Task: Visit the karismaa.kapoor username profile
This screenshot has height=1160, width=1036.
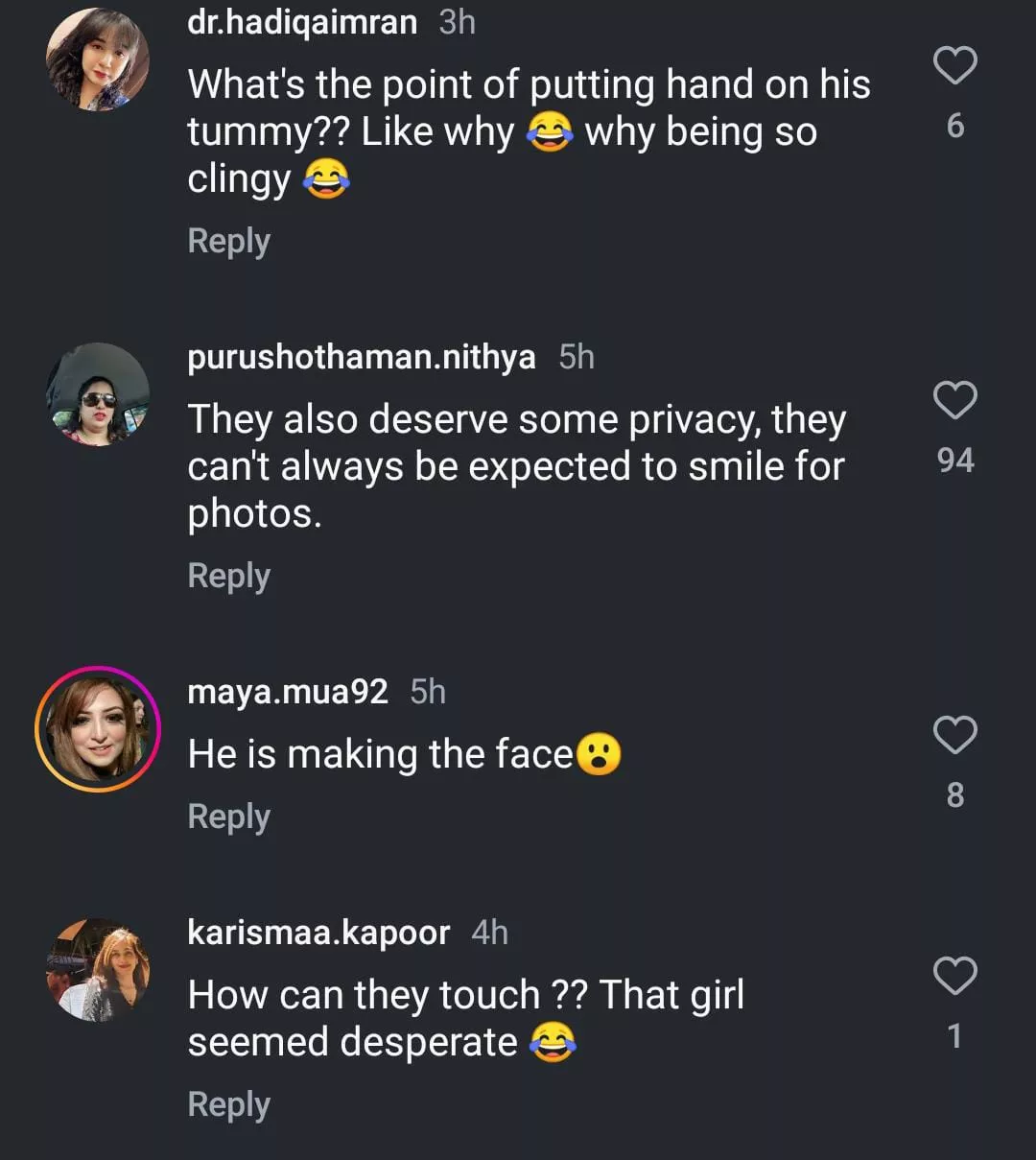Action: click(x=318, y=933)
